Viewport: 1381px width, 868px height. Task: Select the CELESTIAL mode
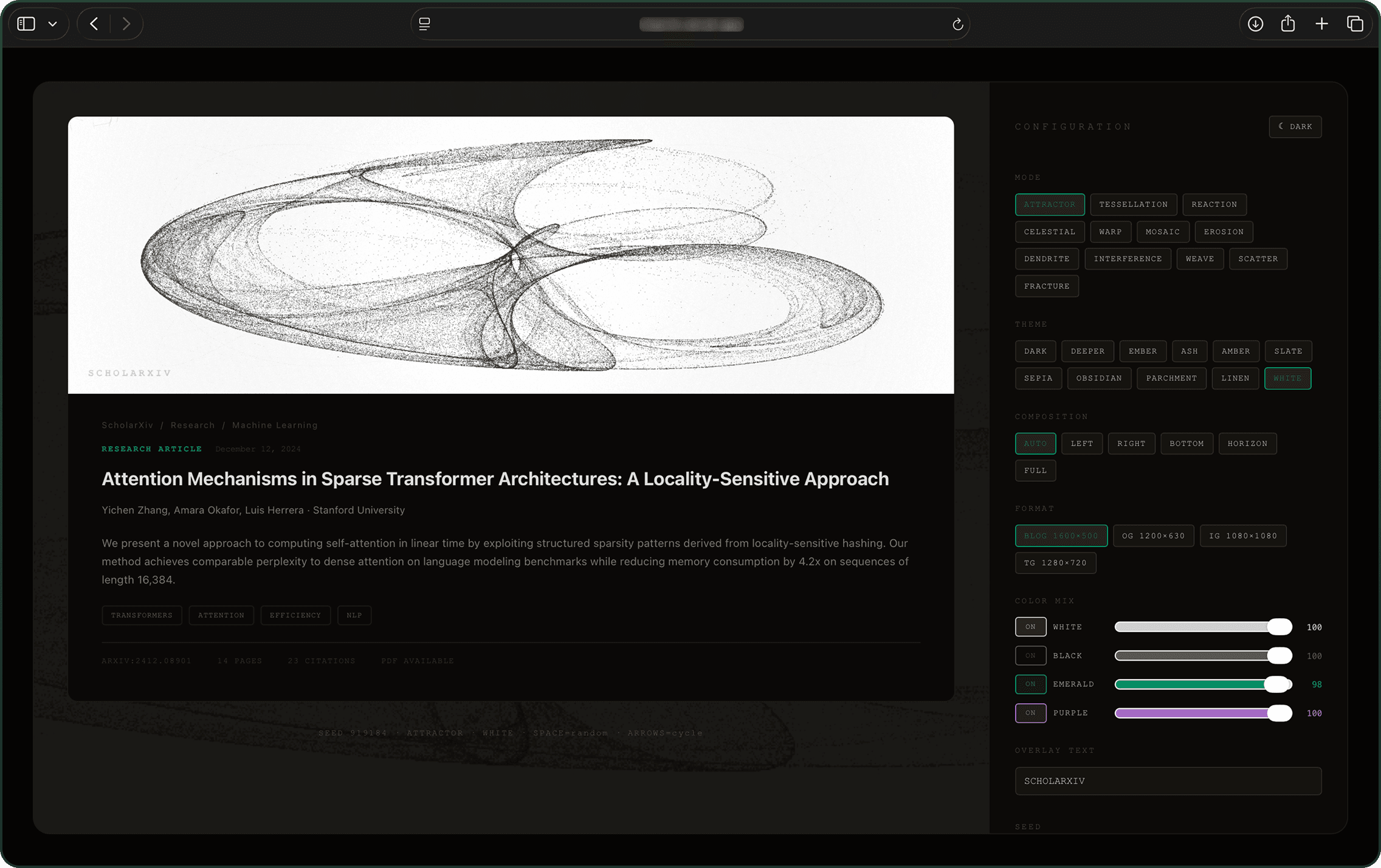1049,232
